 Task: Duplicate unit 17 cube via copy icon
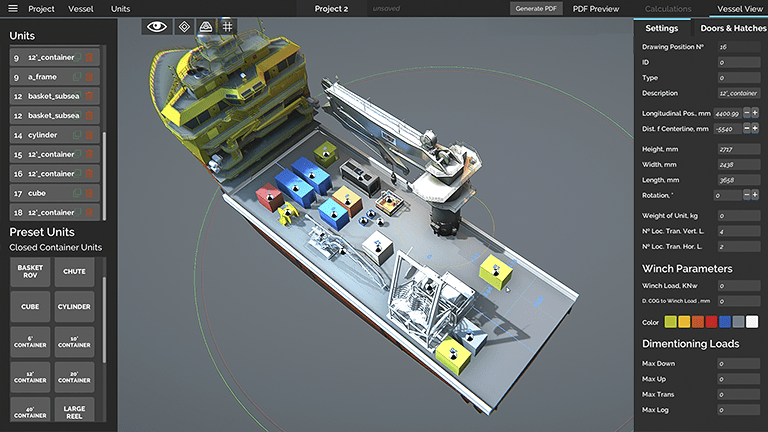pos(77,193)
